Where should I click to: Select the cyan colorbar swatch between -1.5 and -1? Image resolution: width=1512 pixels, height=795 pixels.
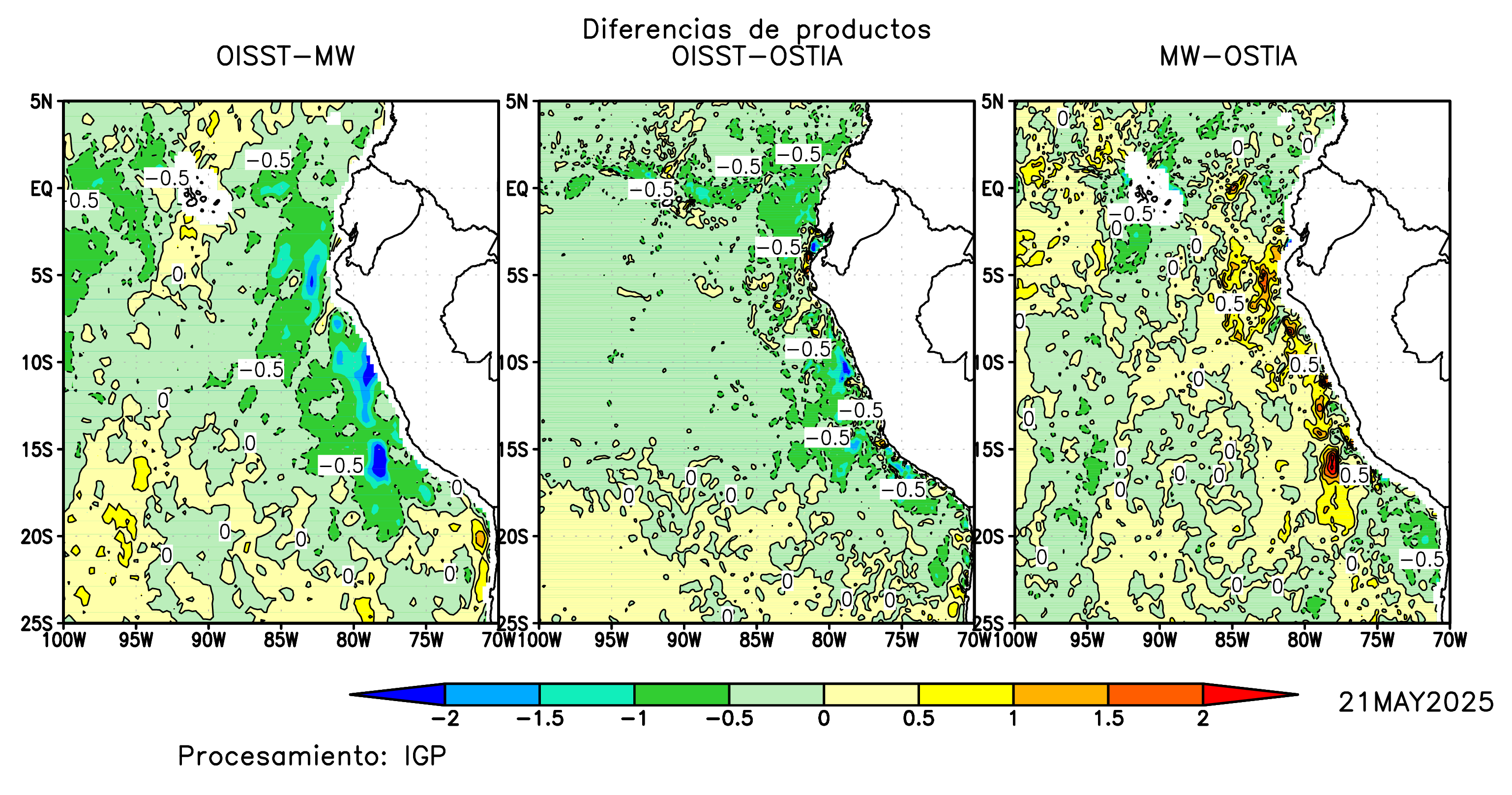point(587,694)
